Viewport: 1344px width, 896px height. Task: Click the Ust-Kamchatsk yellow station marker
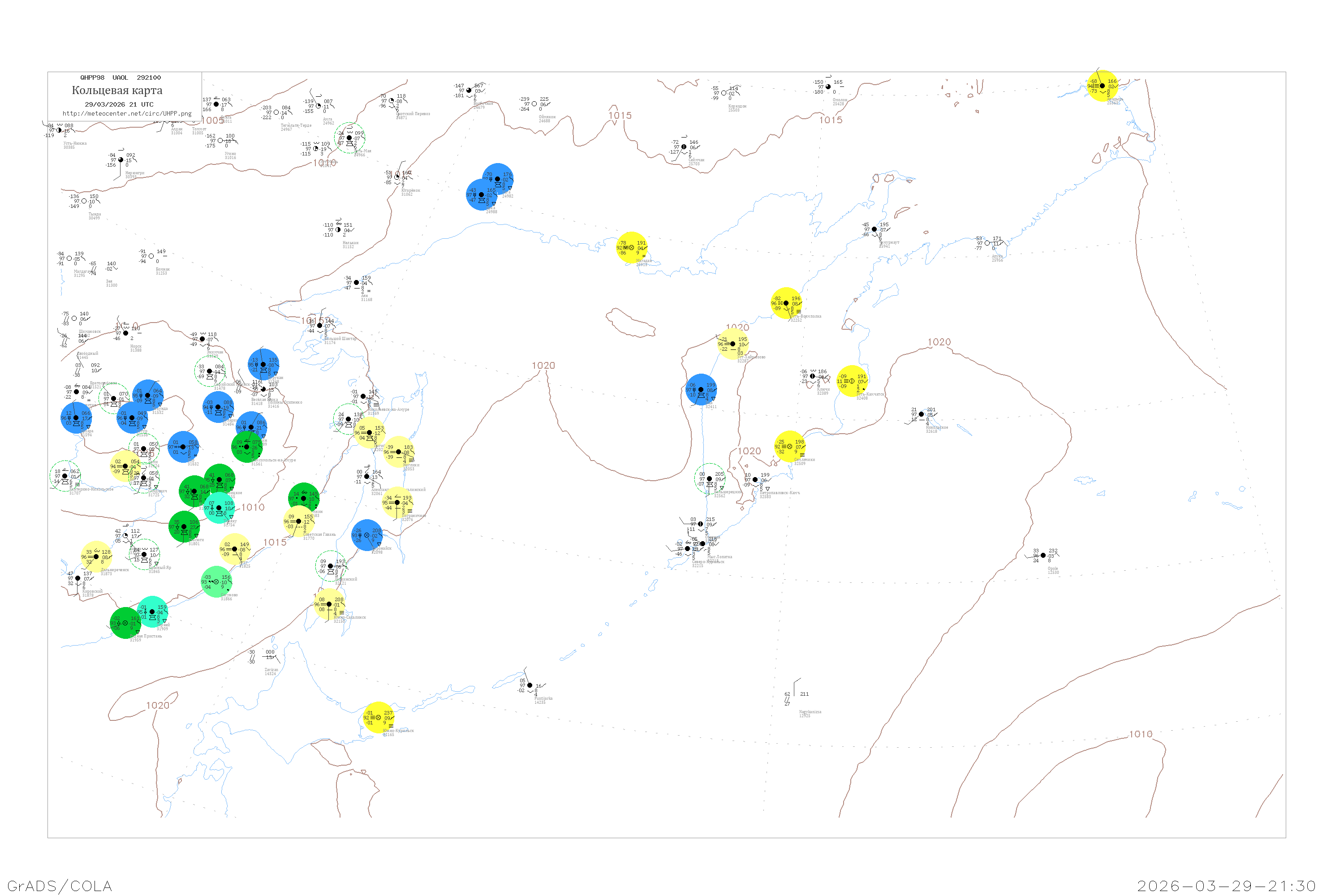click(x=852, y=381)
